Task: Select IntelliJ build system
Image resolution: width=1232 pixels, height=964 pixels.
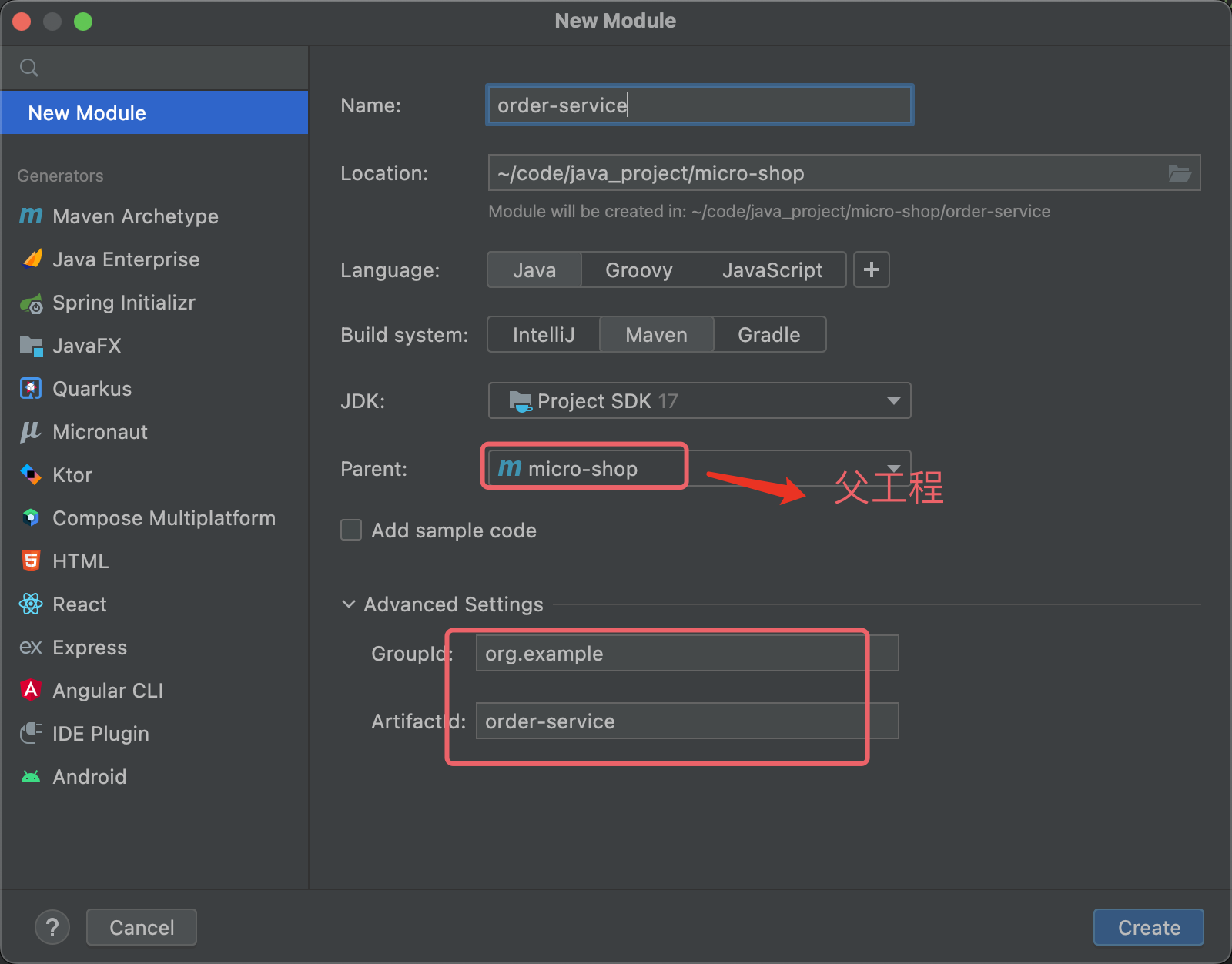Action: [544, 334]
